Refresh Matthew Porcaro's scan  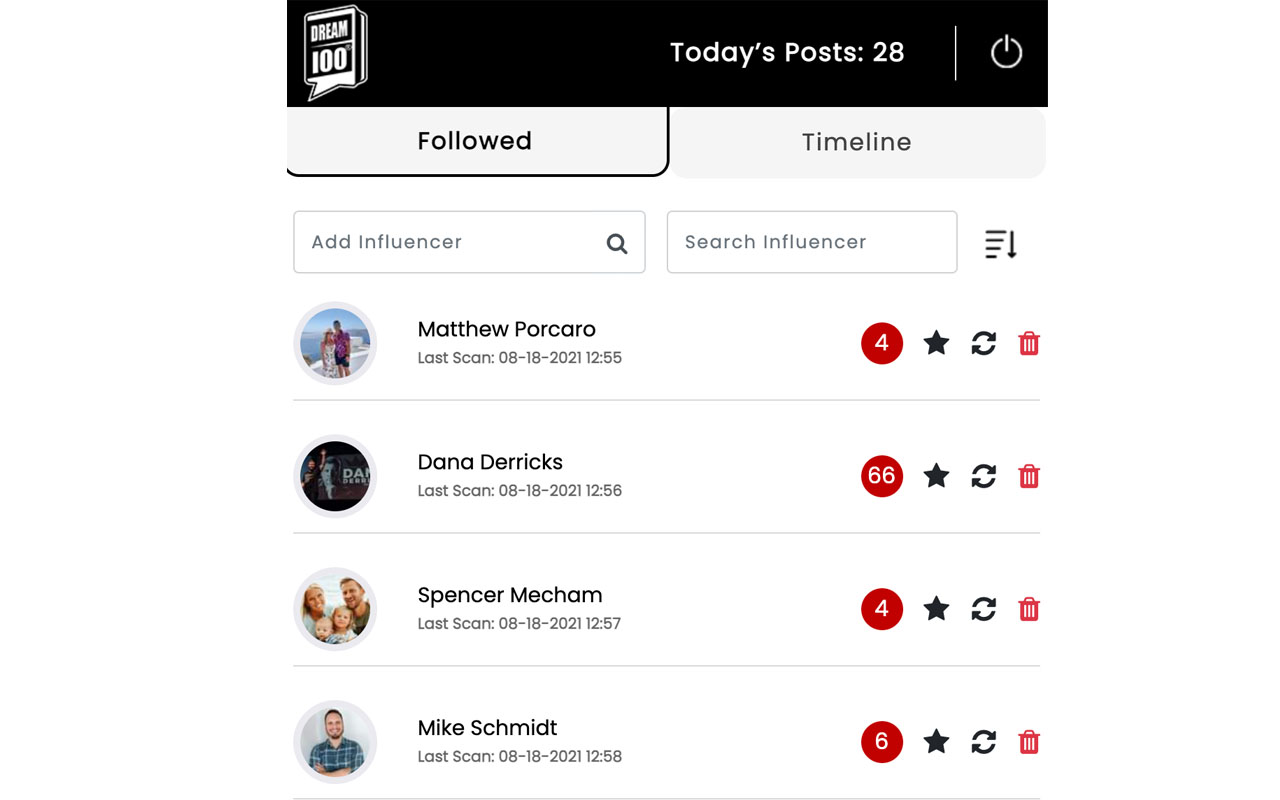click(x=983, y=344)
